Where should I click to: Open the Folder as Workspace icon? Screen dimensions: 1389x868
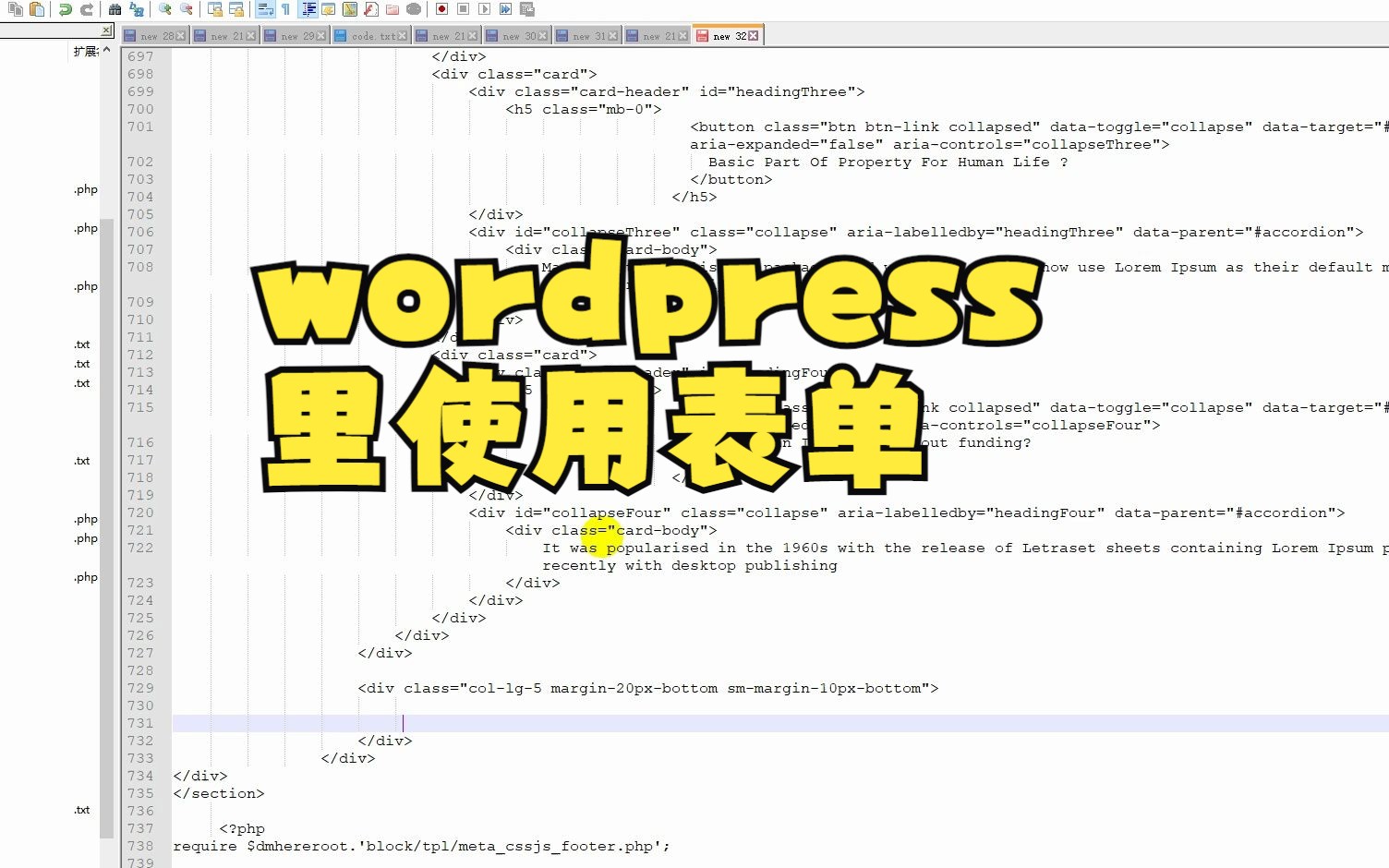pos(393,9)
